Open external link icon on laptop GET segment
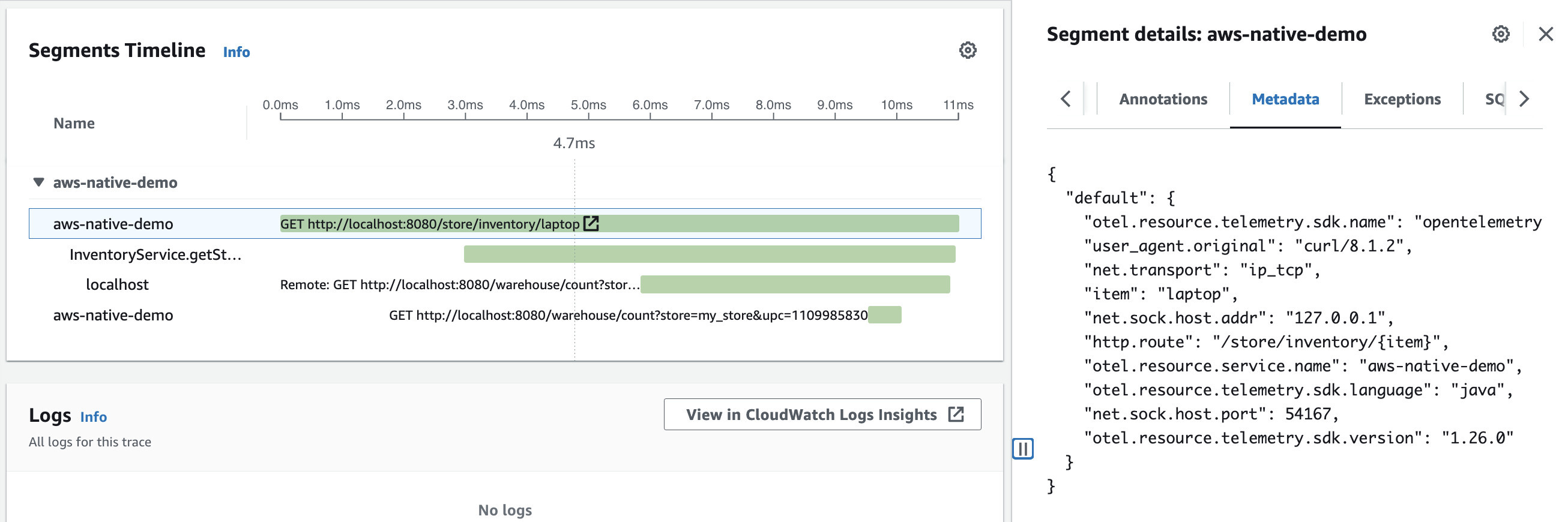The height and width of the screenshot is (522, 1568). click(x=591, y=223)
